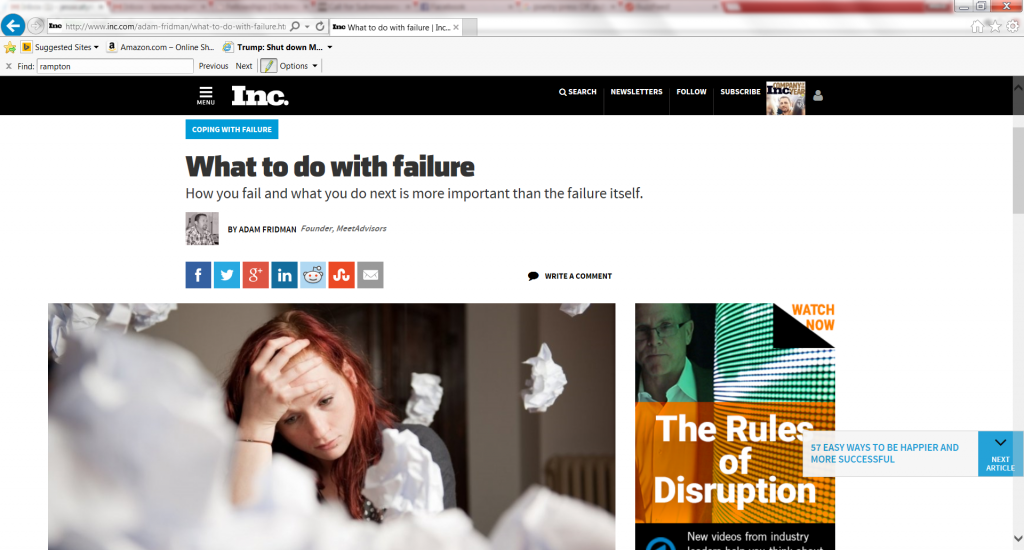Click the Coping With Failure tag
Screen dimensions: 1024x550
(x=232, y=129)
